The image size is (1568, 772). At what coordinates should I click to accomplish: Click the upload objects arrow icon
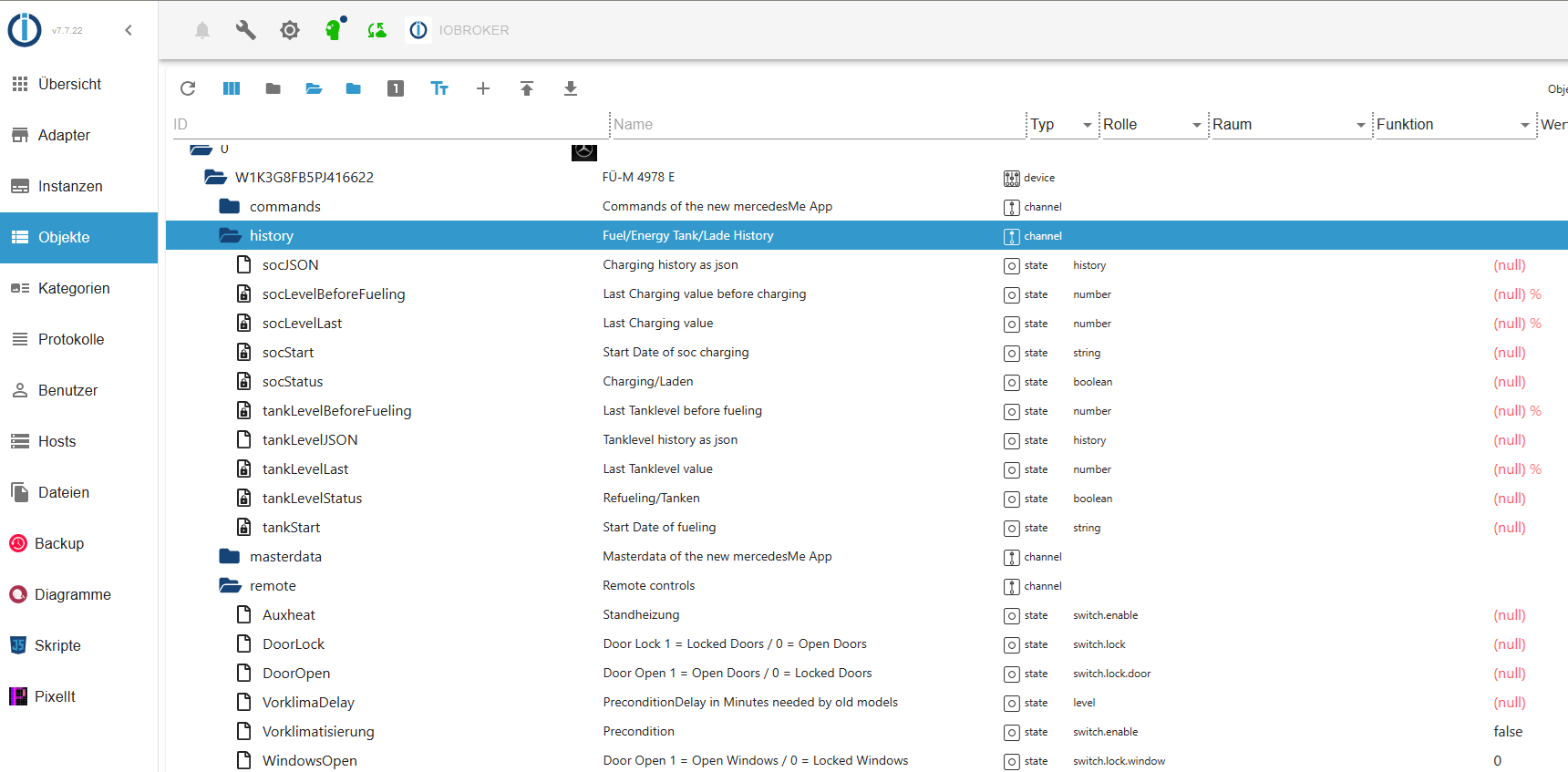(x=527, y=88)
